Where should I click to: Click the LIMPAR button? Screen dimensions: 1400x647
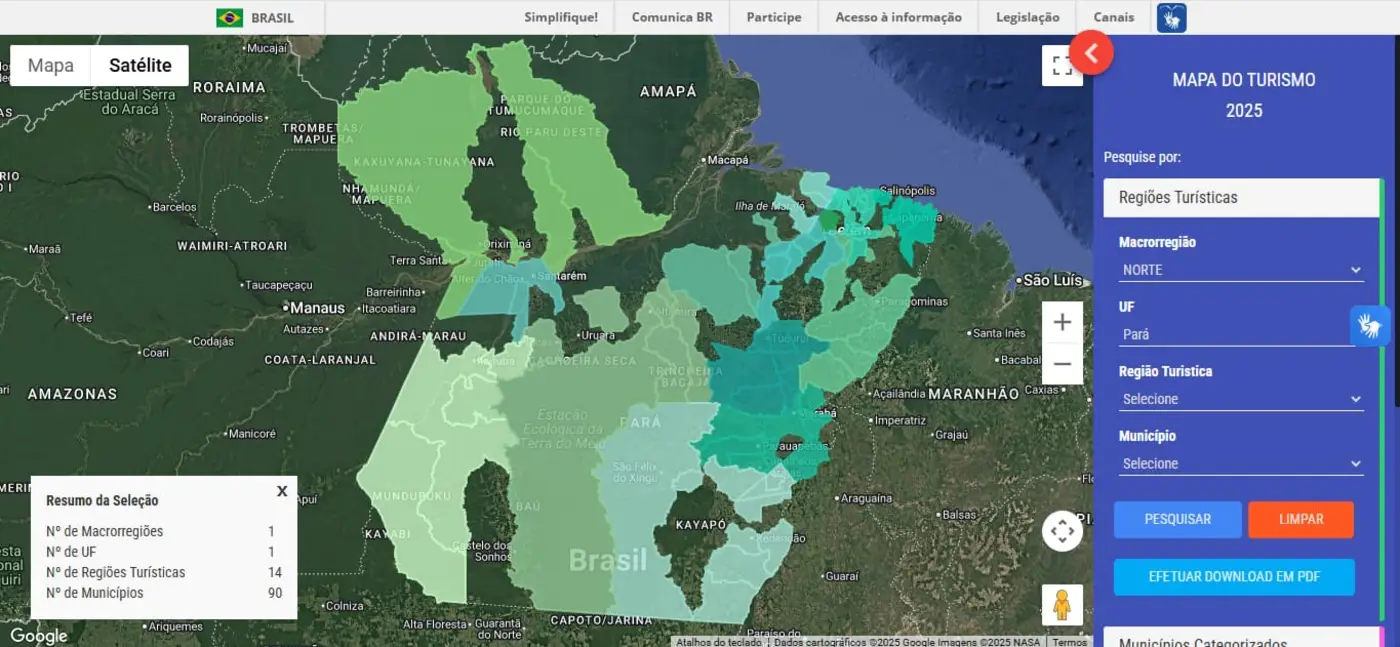pos(1300,520)
